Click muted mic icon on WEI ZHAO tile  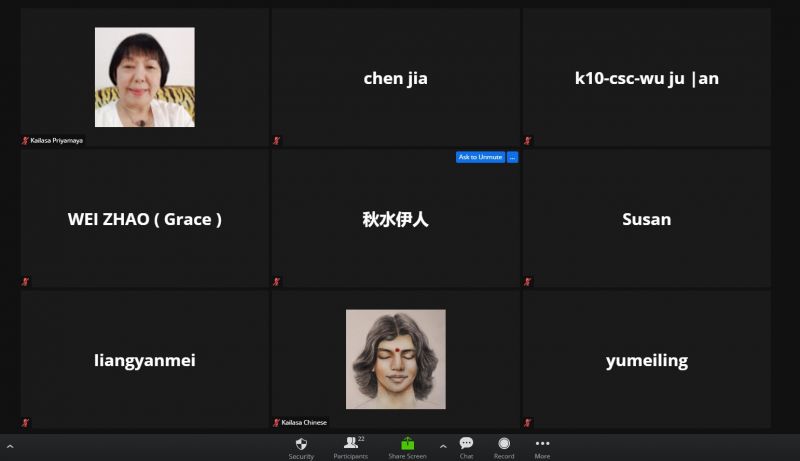point(26,282)
